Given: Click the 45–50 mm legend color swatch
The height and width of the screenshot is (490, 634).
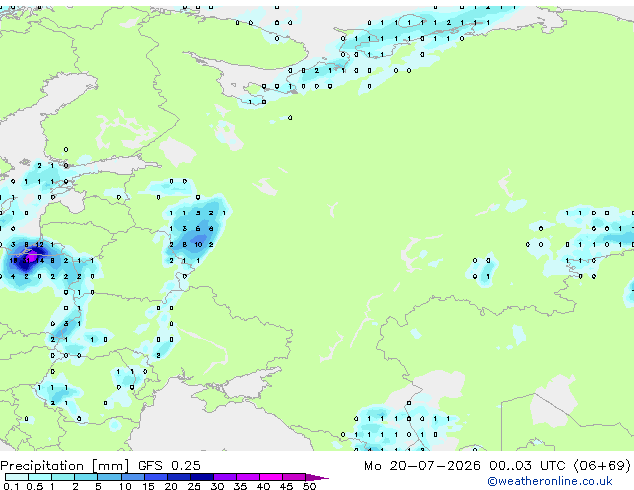Looking at the screenshot, I should 294,477.
